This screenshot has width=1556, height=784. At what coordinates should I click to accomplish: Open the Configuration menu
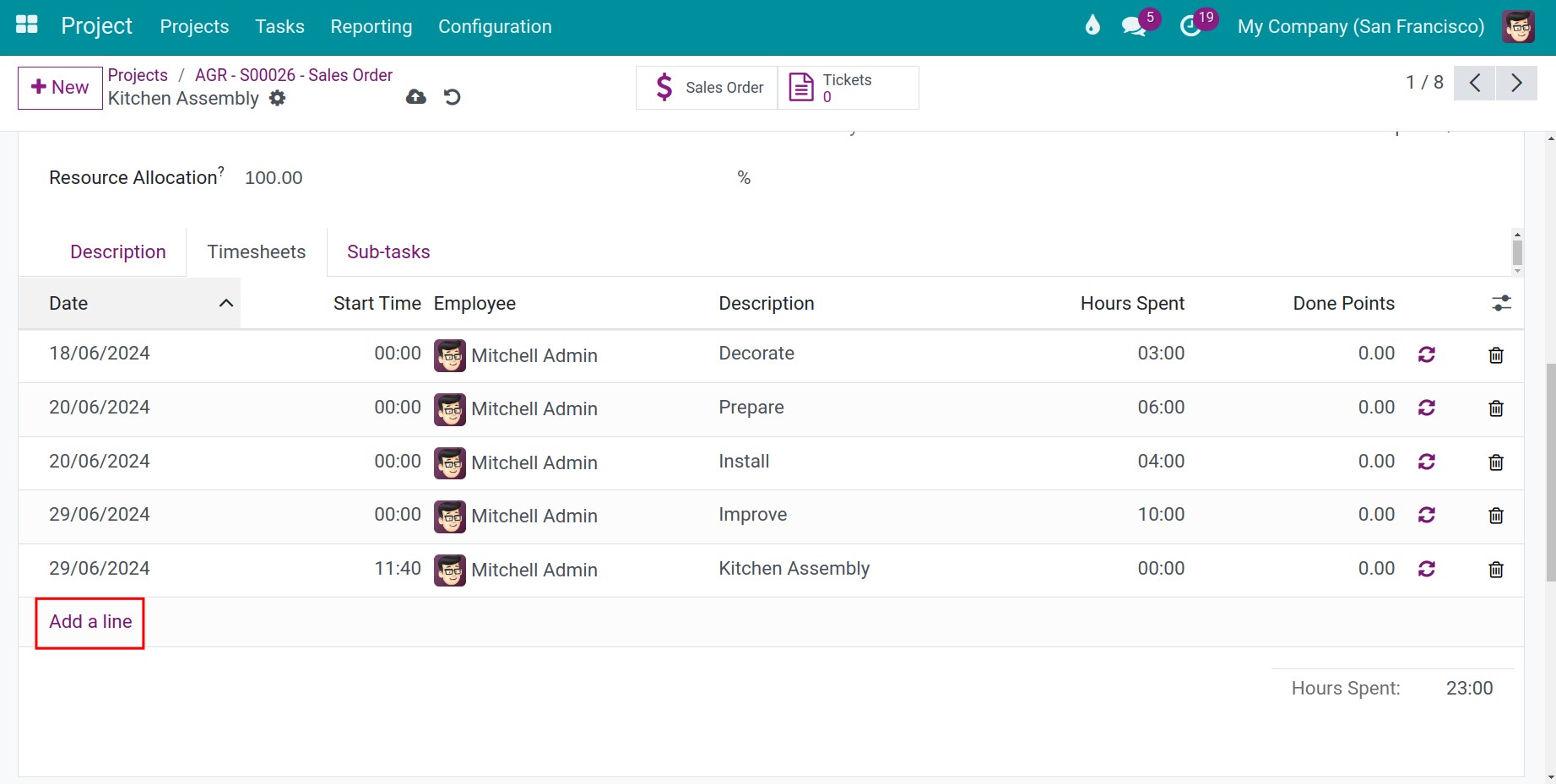(x=495, y=26)
